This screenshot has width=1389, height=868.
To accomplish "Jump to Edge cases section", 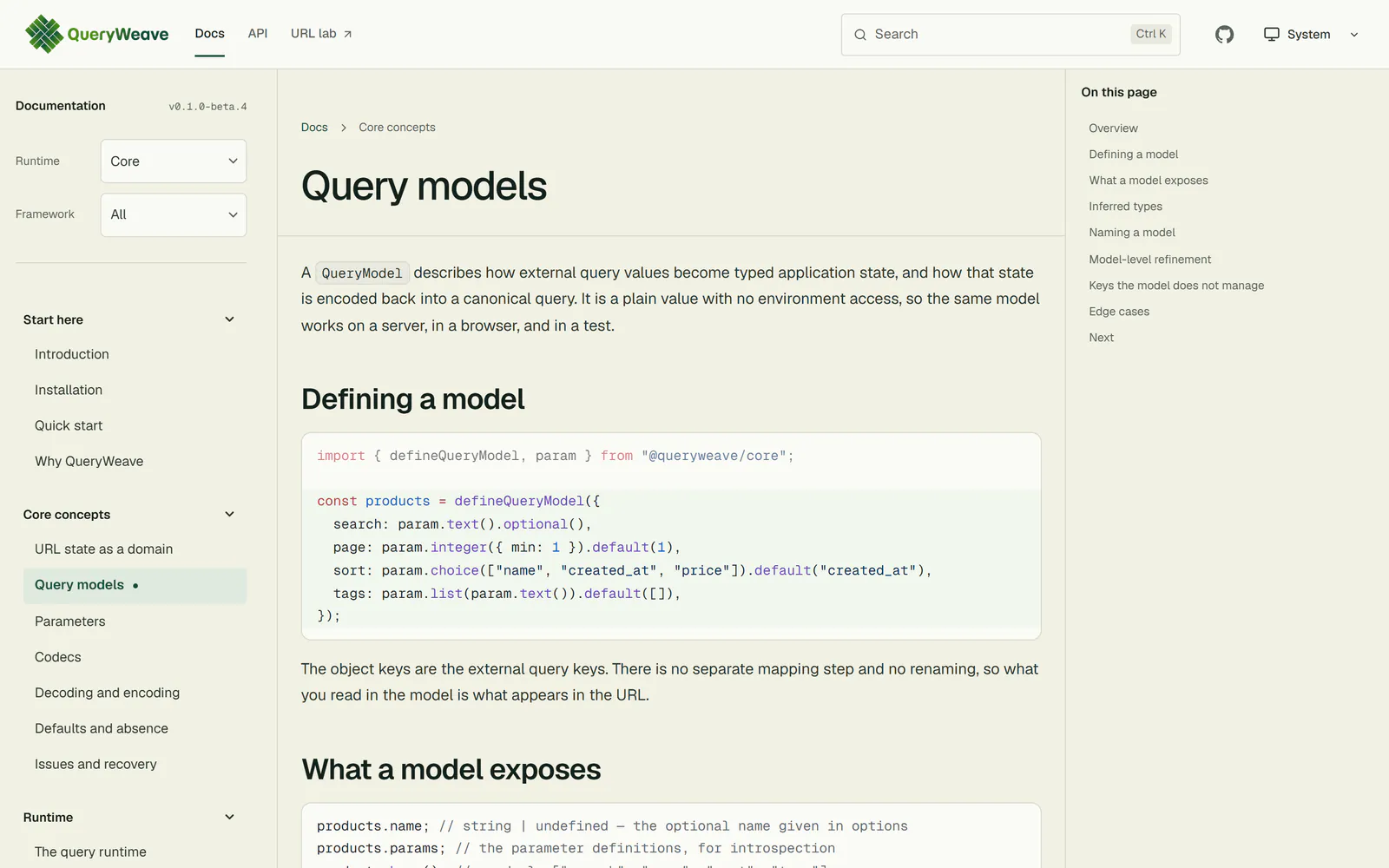I will click(x=1119, y=311).
